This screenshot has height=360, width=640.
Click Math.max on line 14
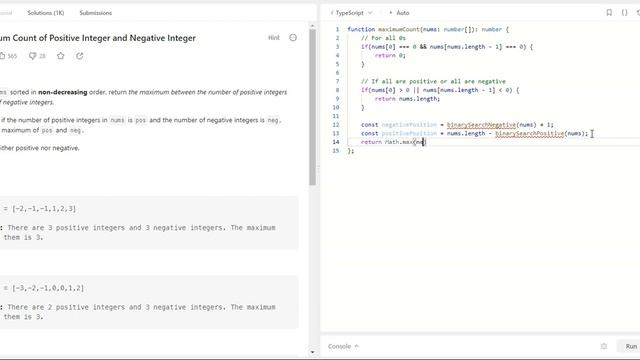[x=399, y=142]
